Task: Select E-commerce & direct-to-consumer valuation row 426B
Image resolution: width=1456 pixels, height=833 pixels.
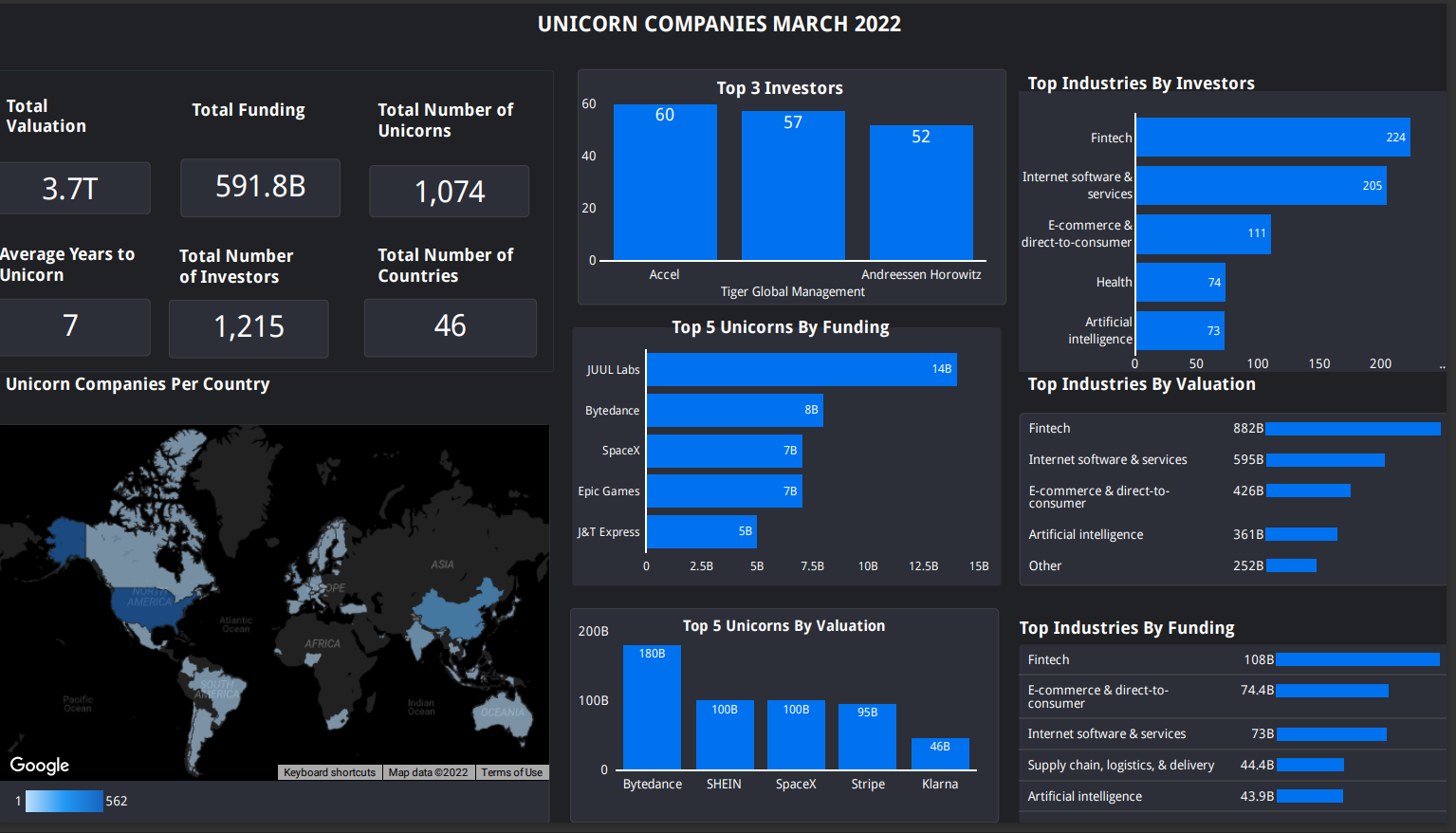Action: [x=1233, y=496]
